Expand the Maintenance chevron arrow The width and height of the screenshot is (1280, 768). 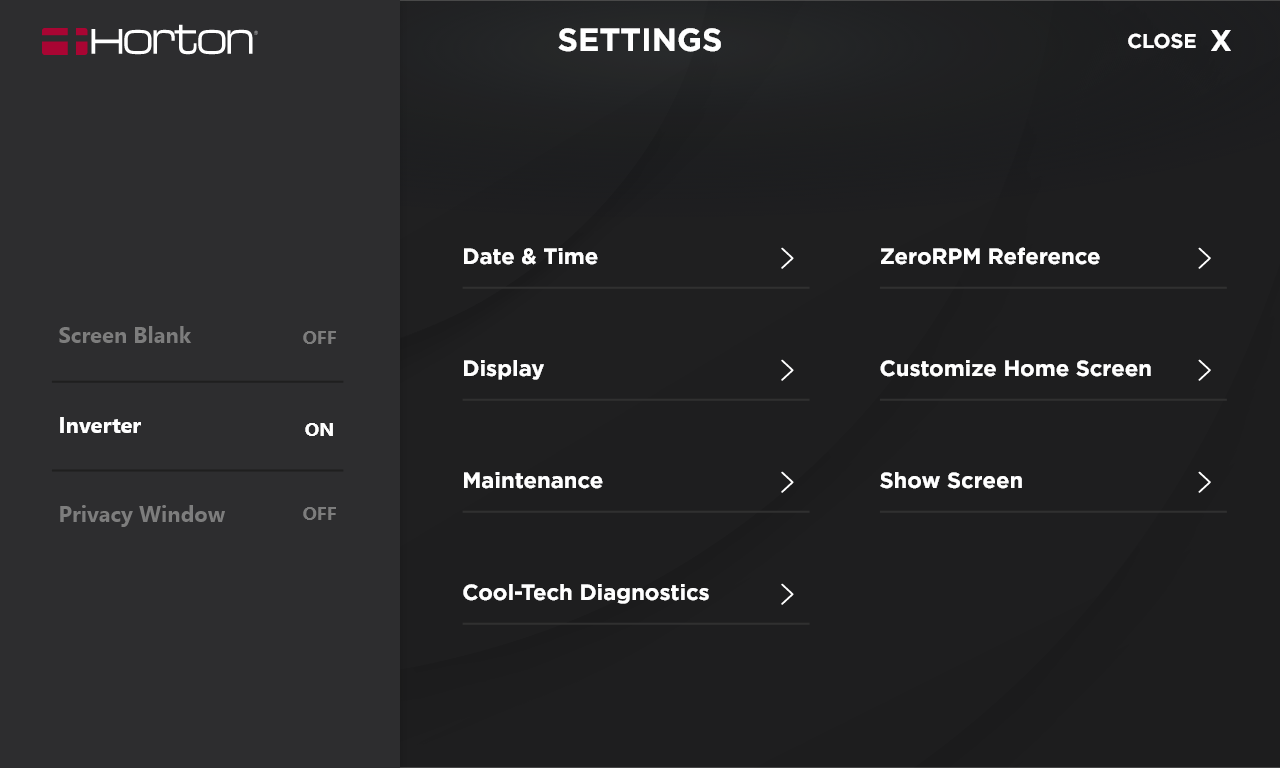click(x=787, y=482)
